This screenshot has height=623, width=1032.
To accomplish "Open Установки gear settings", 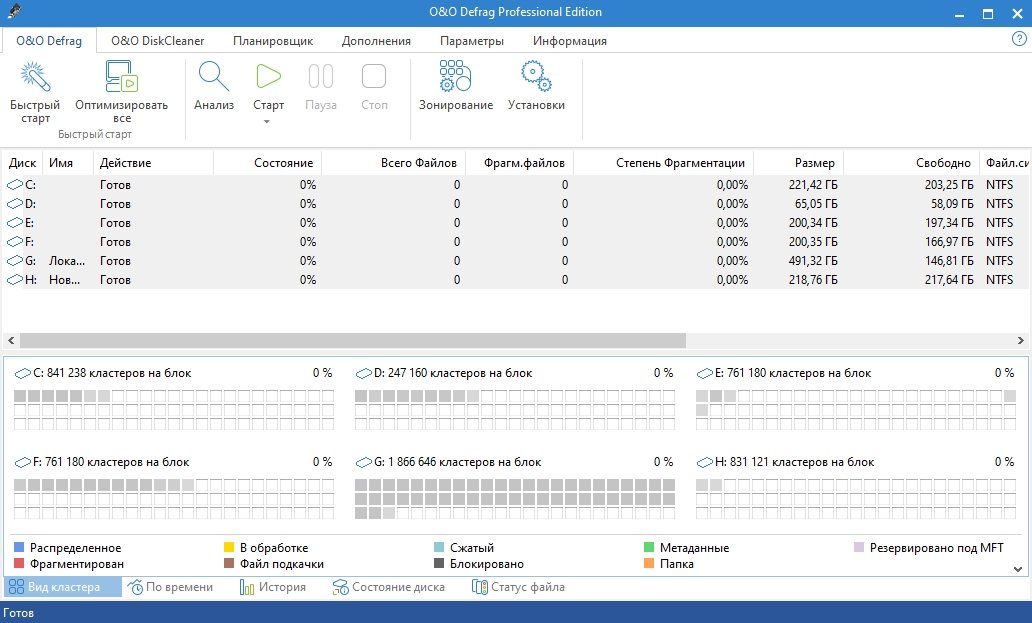I will (x=536, y=79).
